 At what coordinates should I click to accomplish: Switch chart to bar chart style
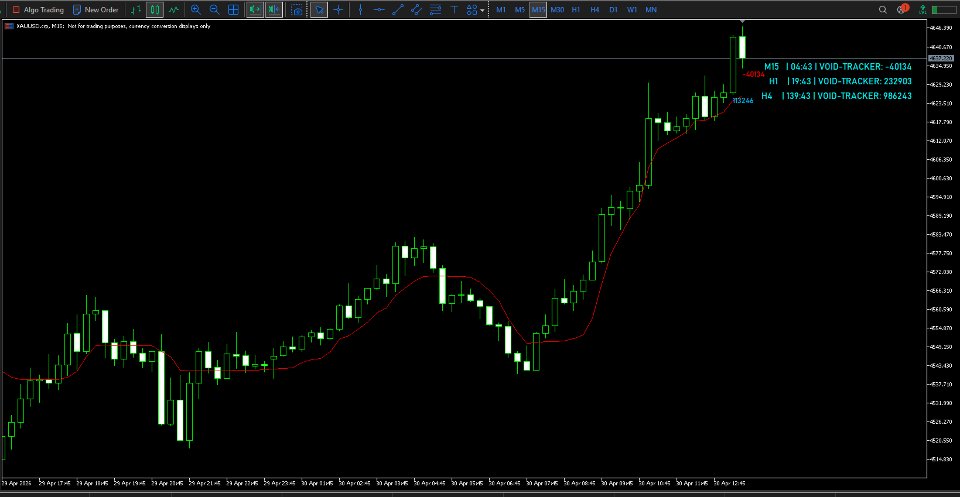point(137,10)
